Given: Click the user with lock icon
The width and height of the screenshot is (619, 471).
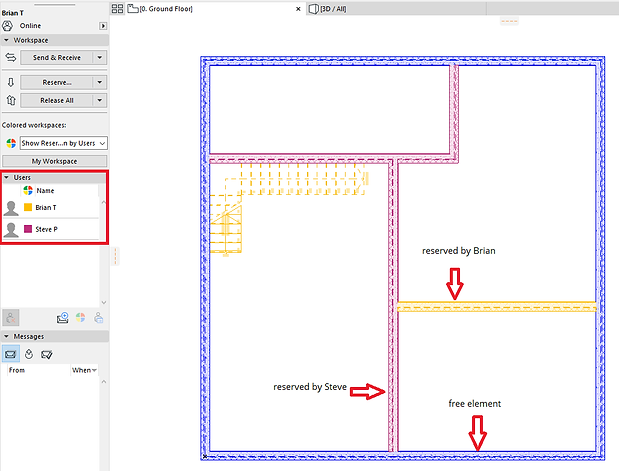Looking at the screenshot, I should [x=99, y=318].
